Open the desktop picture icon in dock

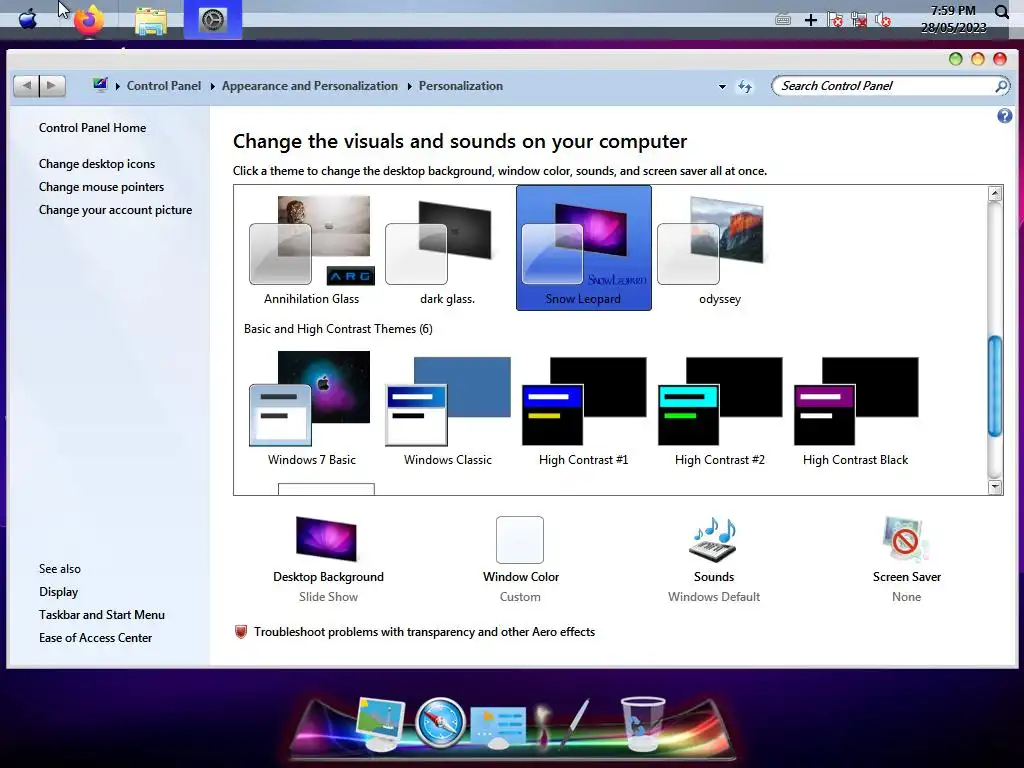381,724
